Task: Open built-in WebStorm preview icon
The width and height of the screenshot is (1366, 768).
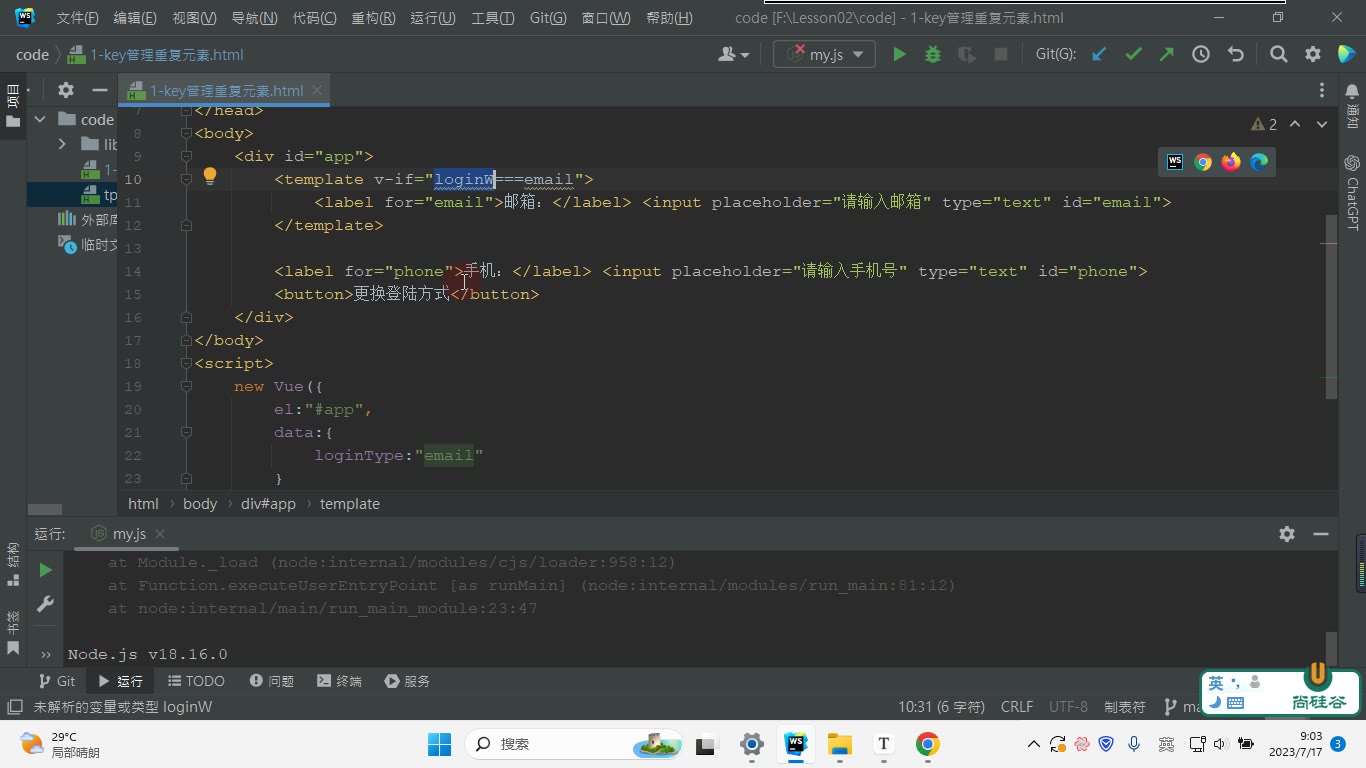Action: pos(1175,161)
